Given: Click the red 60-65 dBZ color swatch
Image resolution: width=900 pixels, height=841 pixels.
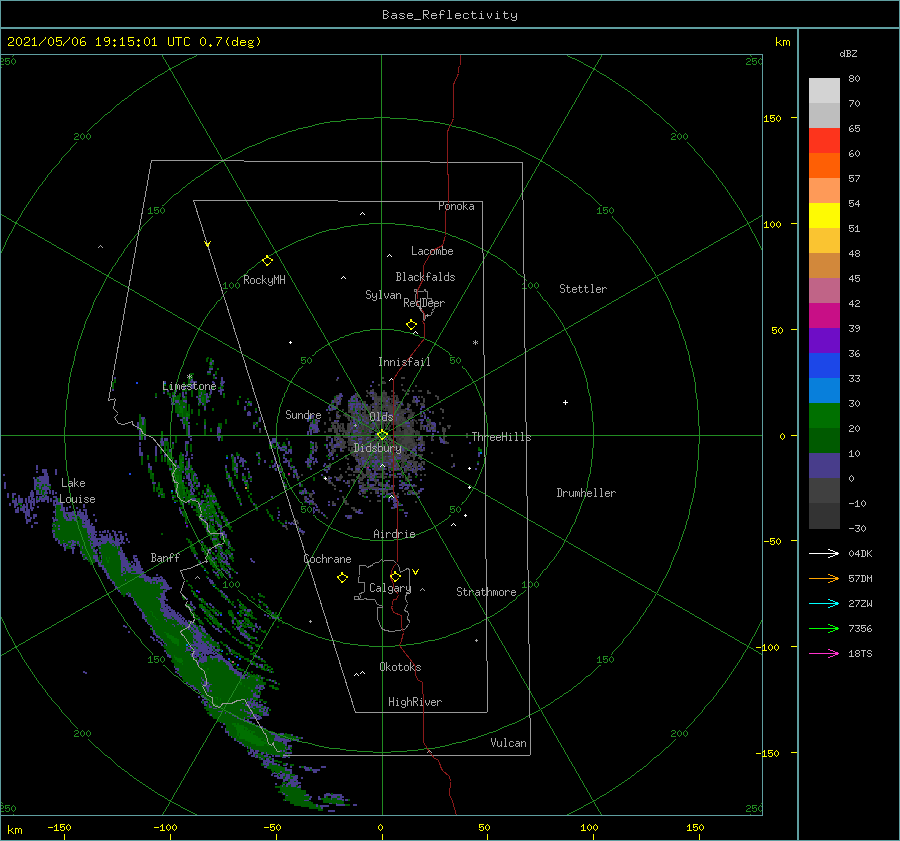Looking at the screenshot, I should pos(824,141).
